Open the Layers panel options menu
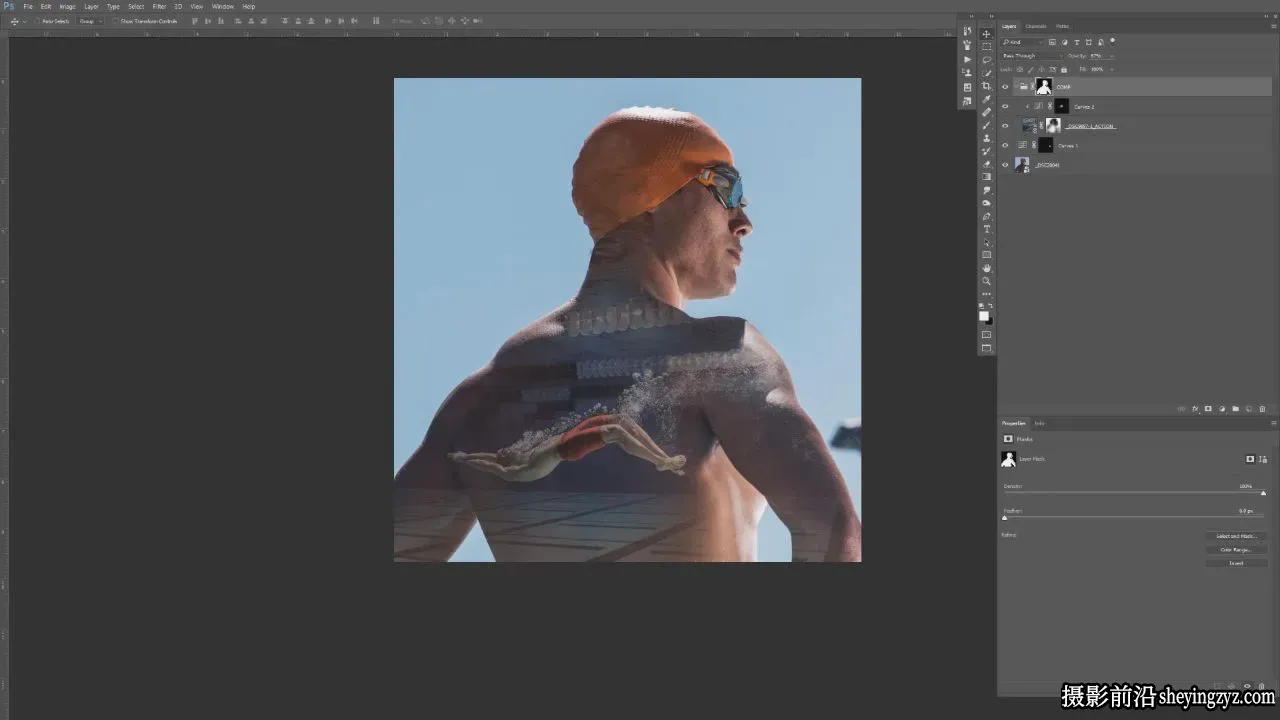This screenshot has height=720, width=1280. pyautogui.click(x=1273, y=26)
